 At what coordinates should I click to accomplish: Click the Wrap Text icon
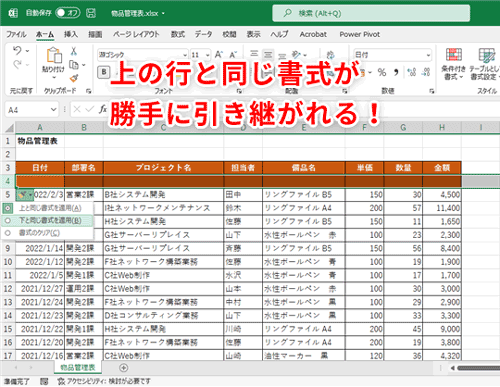click(330, 55)
